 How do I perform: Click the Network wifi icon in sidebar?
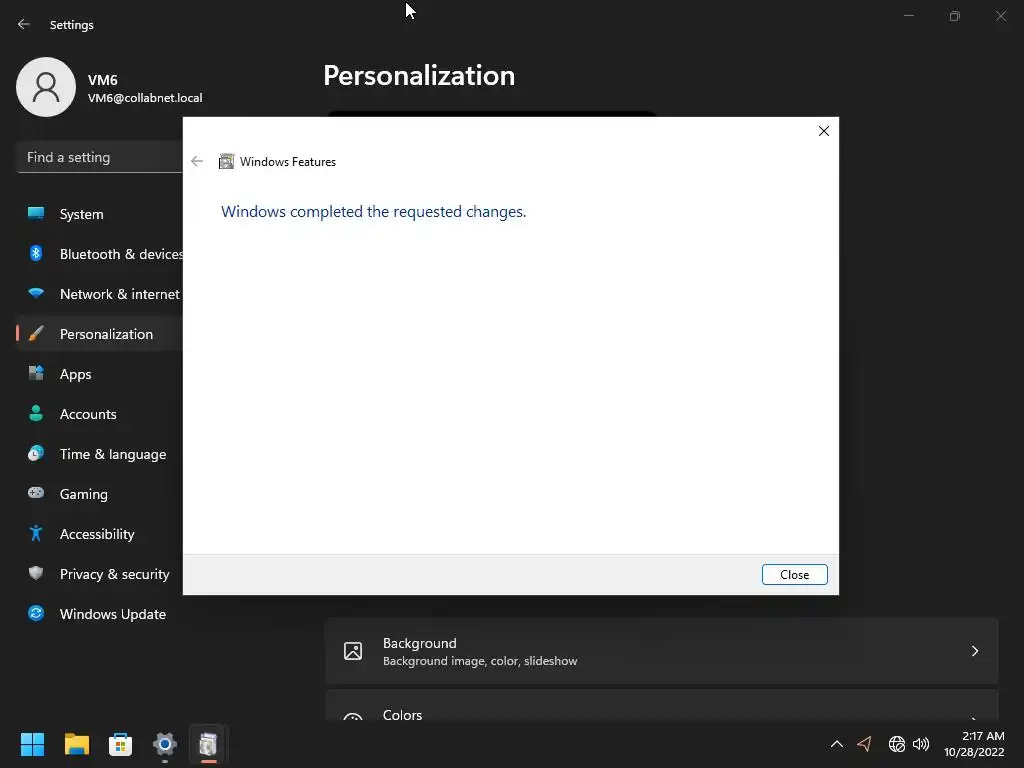tap(36, 293)
